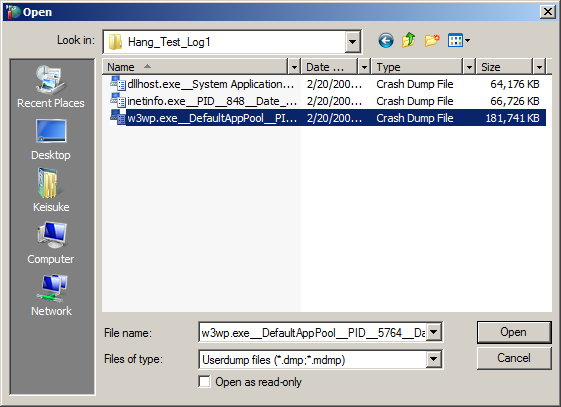The height and width of the screenshot is (407, 561).
Task: Go up one folder level
Action: point(408,40)
